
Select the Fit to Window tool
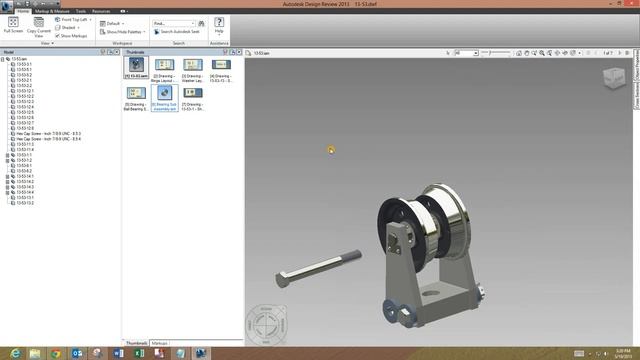click(x=550, y=53)
